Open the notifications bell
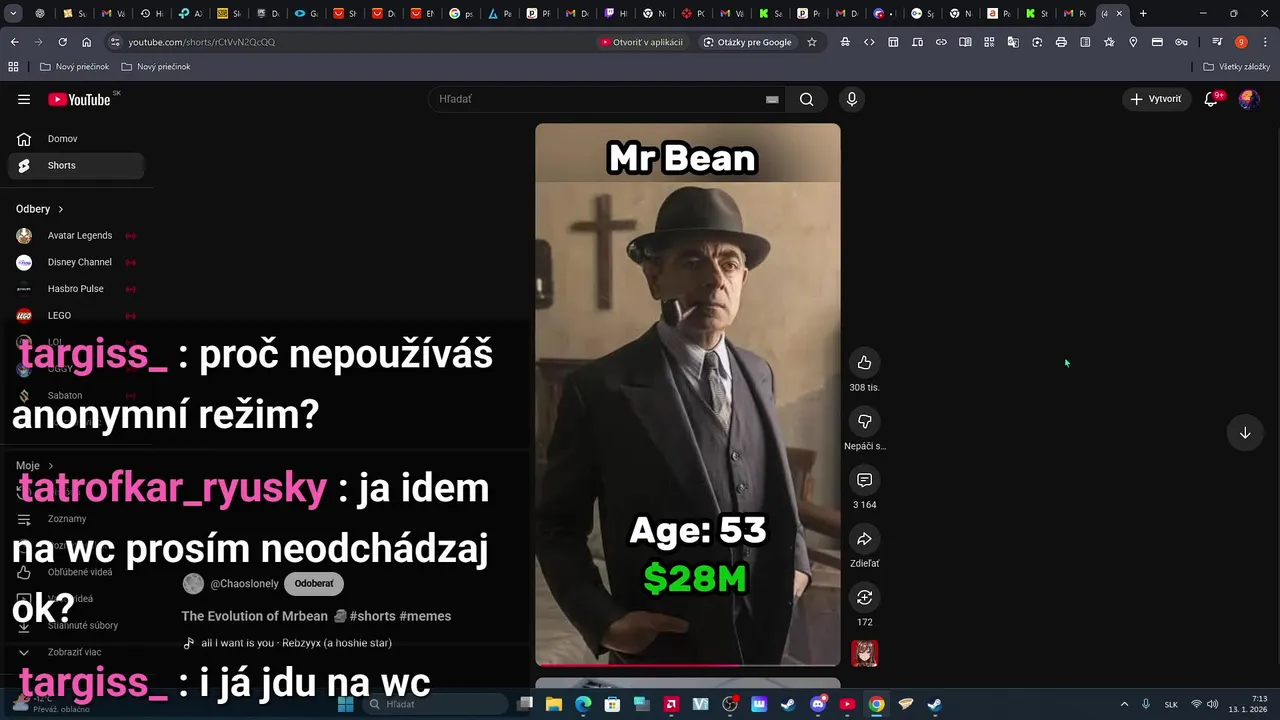1280x720 pixels. pos(1211,99)
